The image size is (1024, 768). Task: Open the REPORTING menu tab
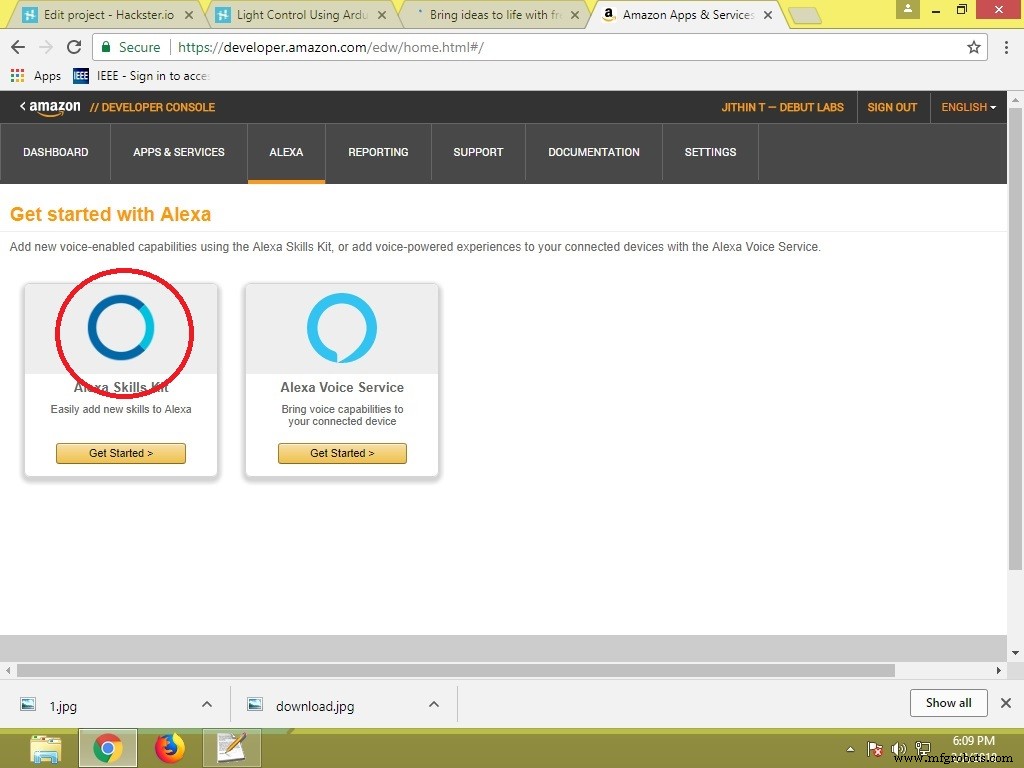[378, 152]
